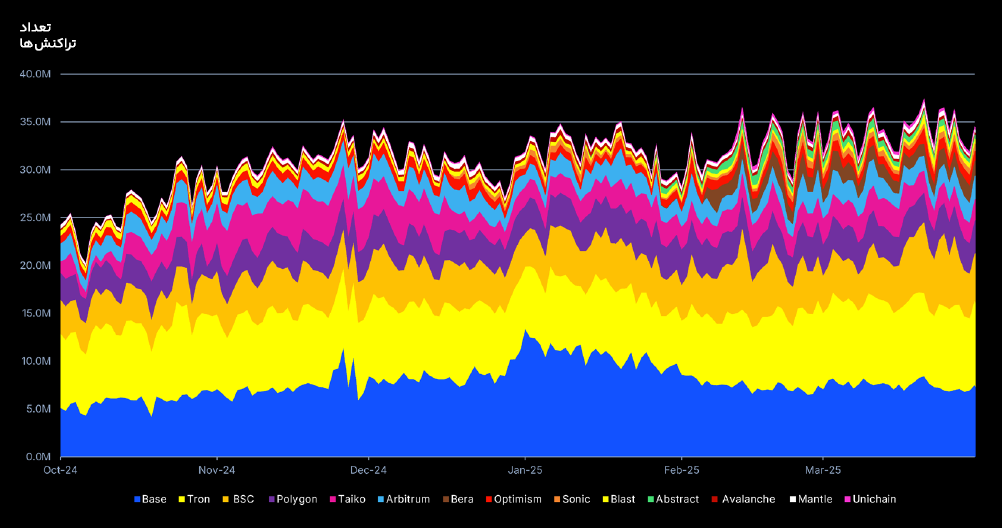This screenshot has height=528, width=1002.
Task: Click the Nov-24 x-axis label
Action: click(x=217, y=470)
